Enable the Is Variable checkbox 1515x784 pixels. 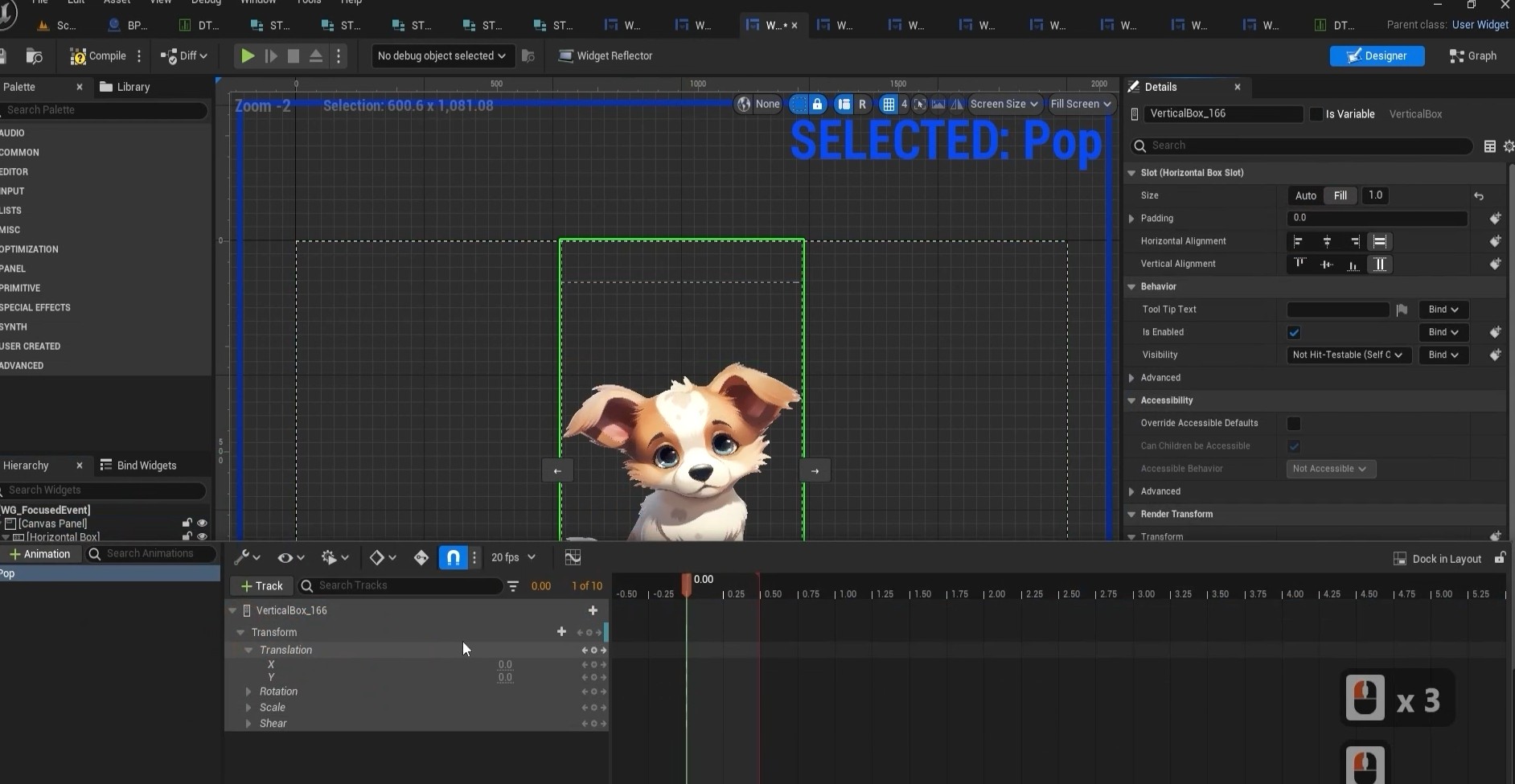click(1316, 114)
